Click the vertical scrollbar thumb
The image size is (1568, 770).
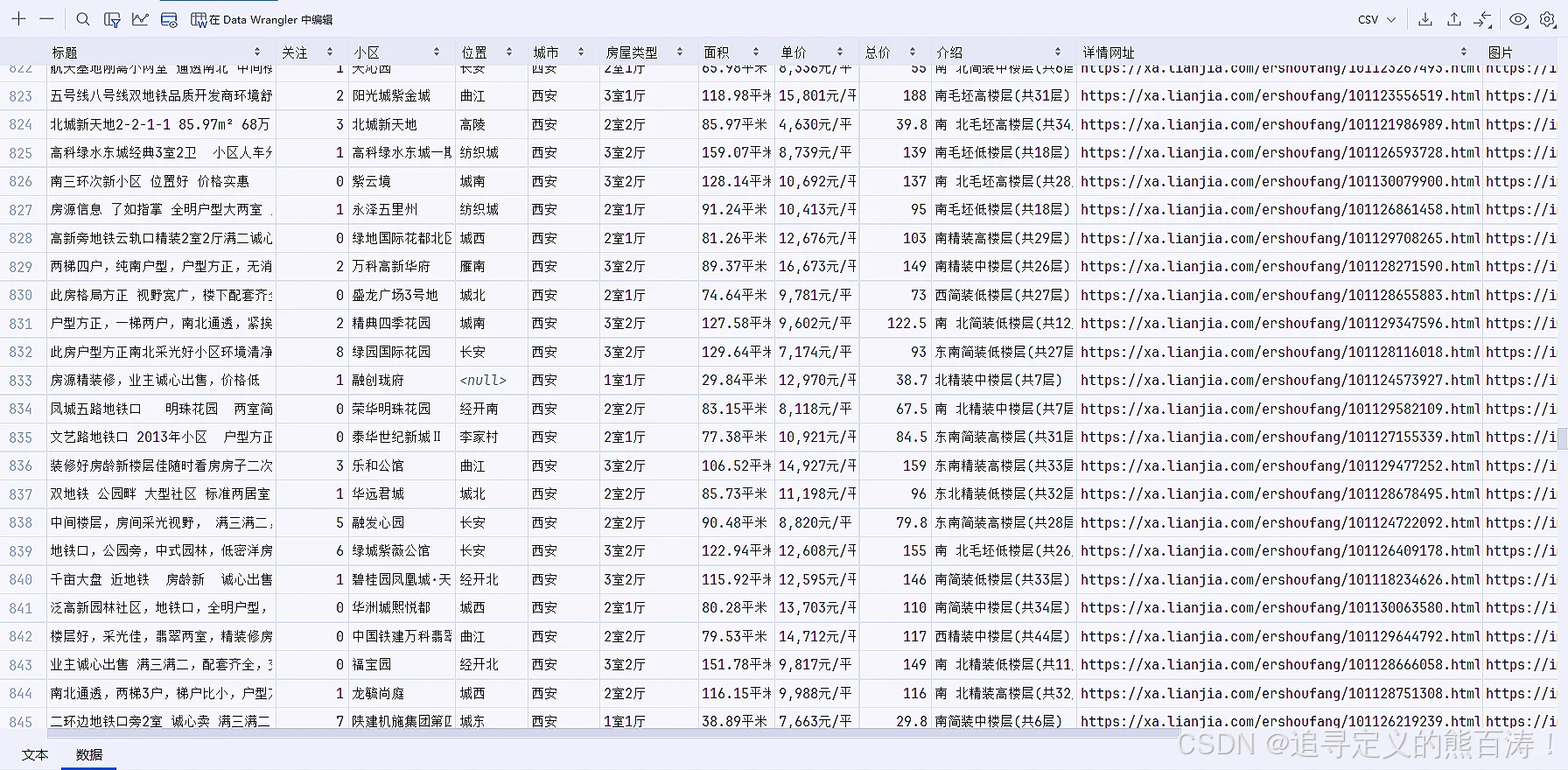pyautogui.click(x=1563, y=437)
